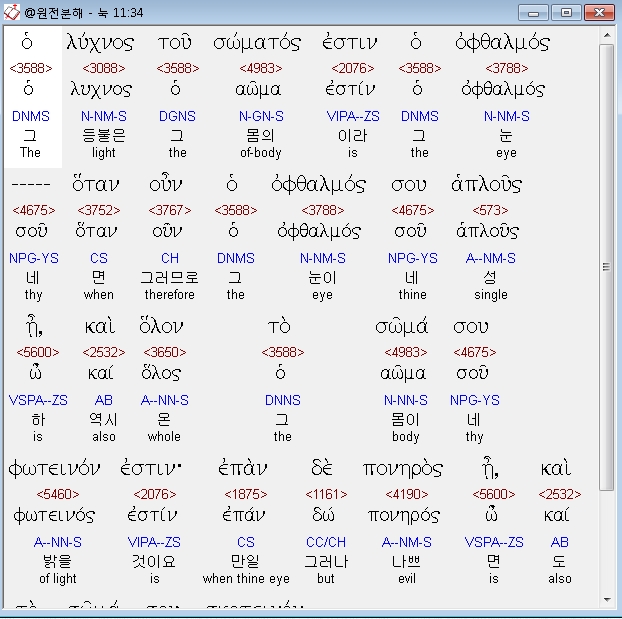Click Strong's number <573>
The image size is (622, 619).
point(490,210)
